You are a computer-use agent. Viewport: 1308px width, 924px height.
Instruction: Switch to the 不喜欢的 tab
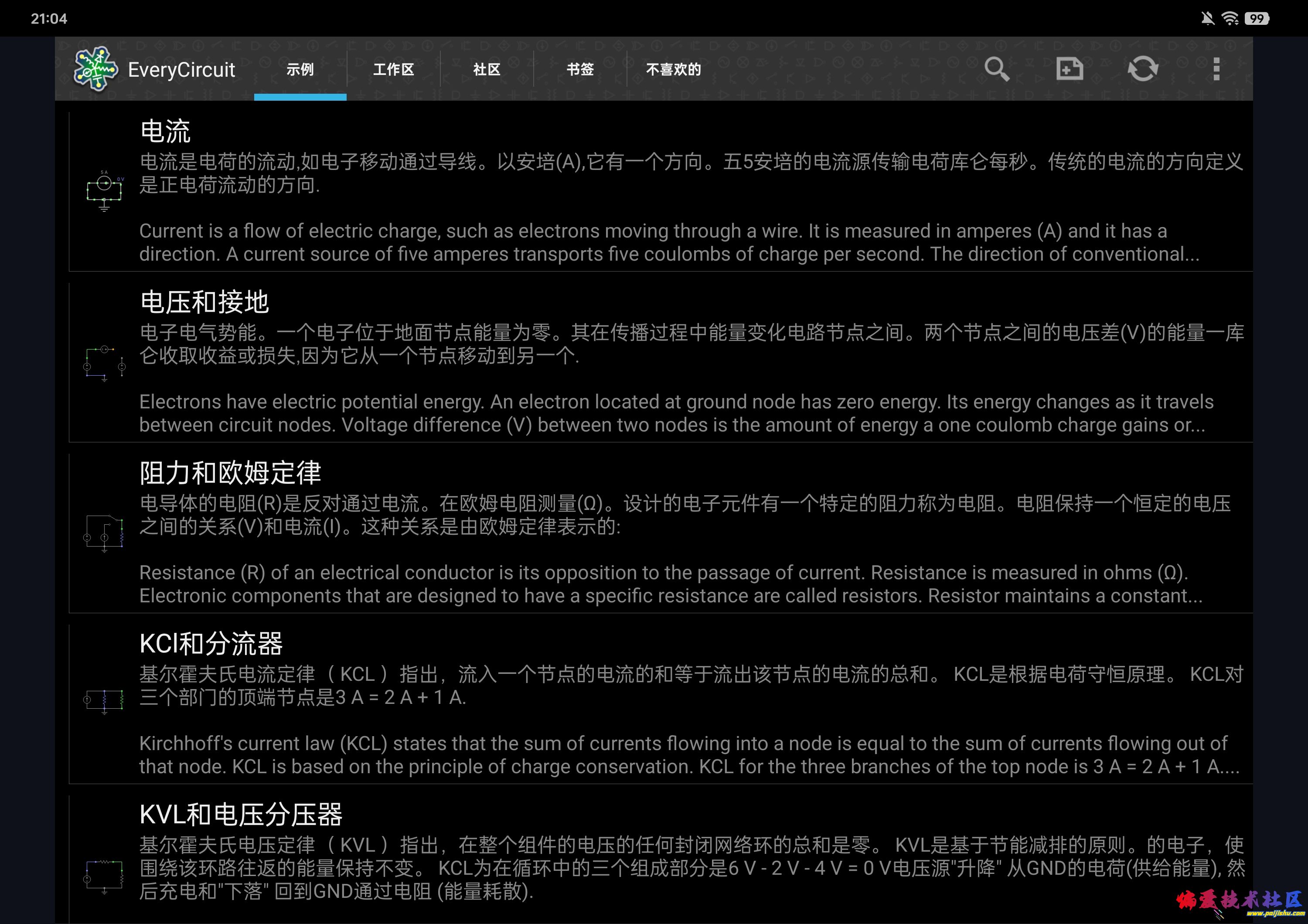673,69
